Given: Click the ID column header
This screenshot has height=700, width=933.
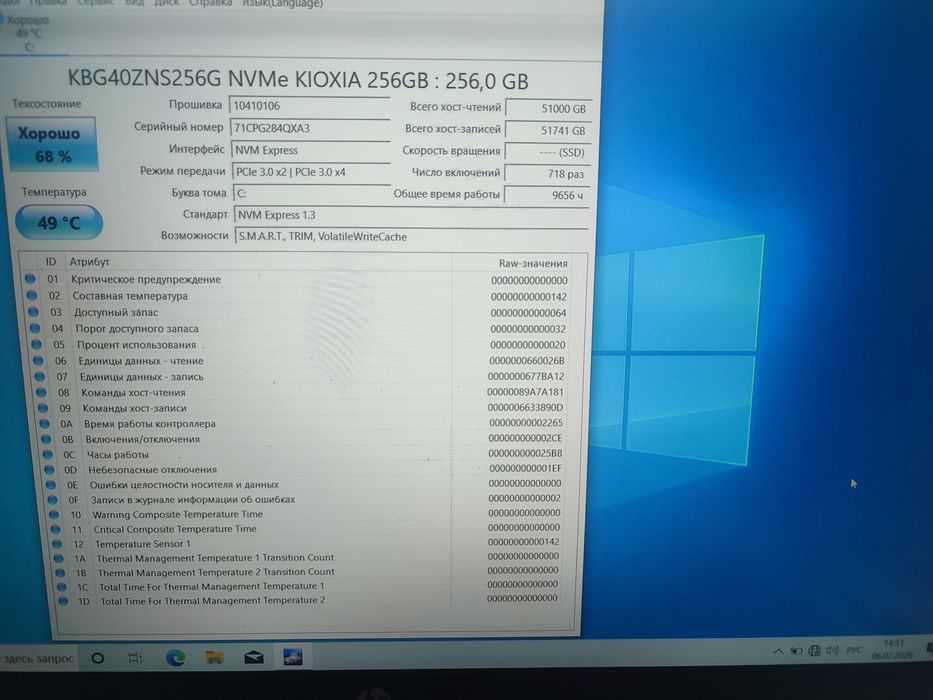Looking at the screenshot, I should coord(51,261).
